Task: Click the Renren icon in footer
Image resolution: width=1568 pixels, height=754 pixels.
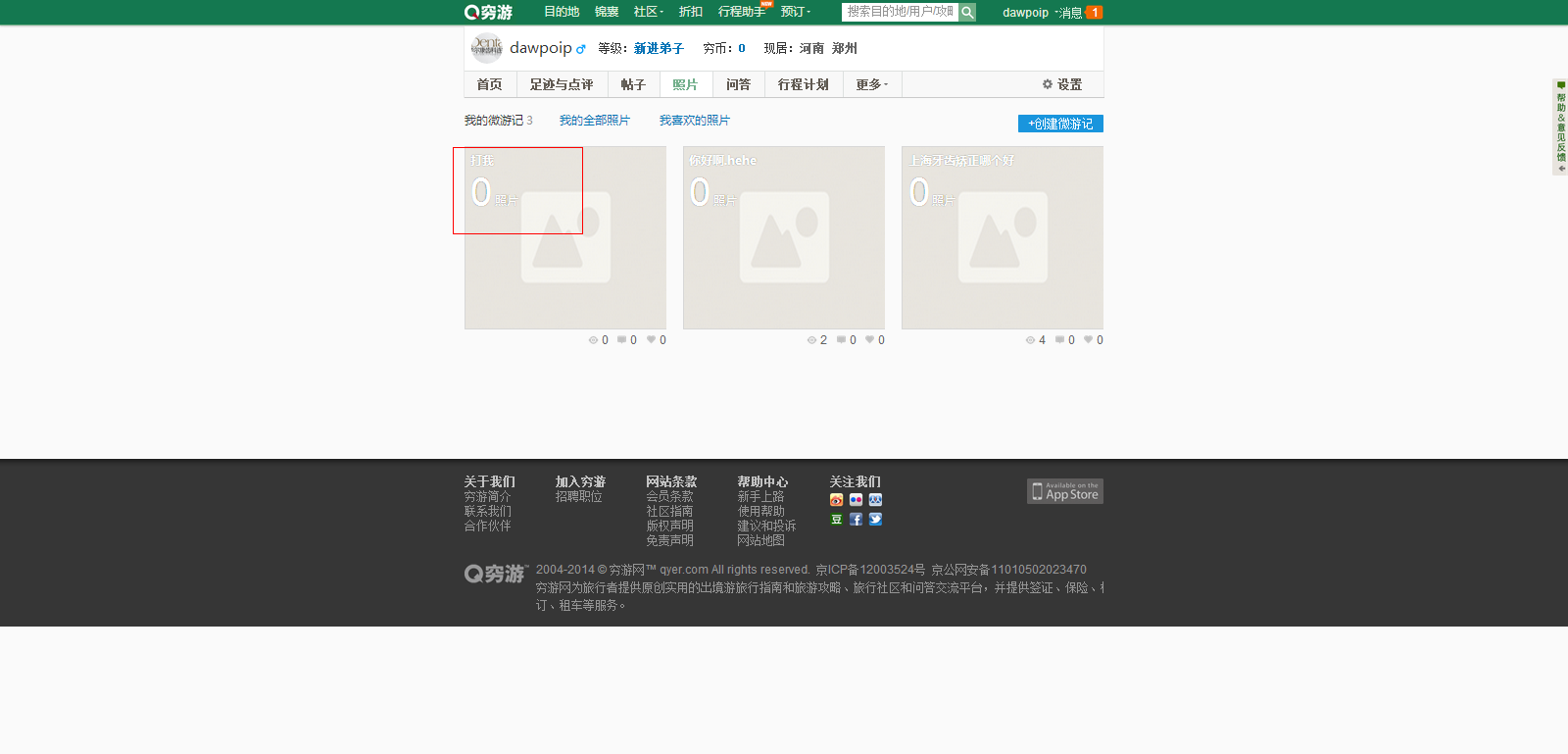Action: 875,500
